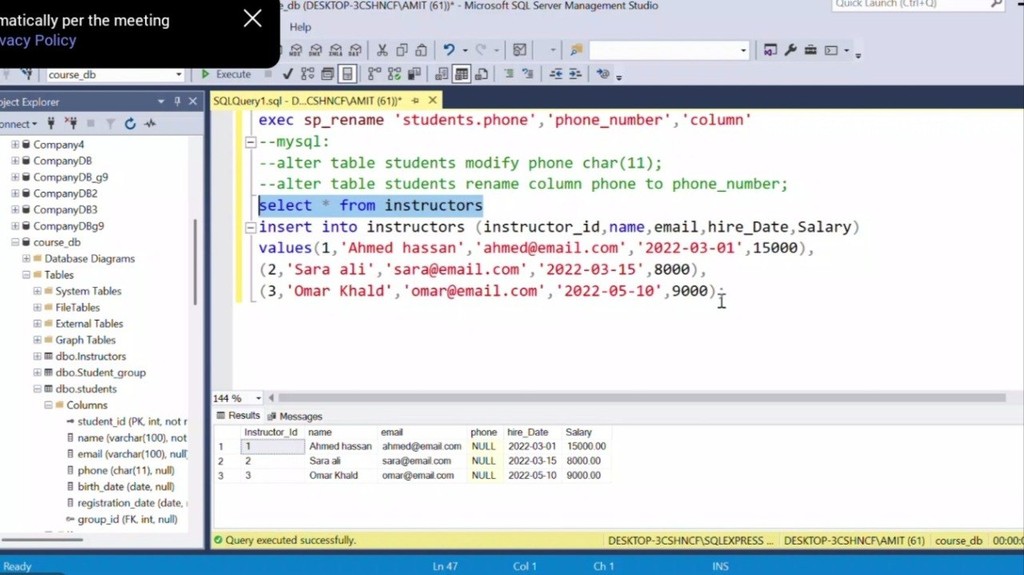Open Properties via the wrench icon

790,50
